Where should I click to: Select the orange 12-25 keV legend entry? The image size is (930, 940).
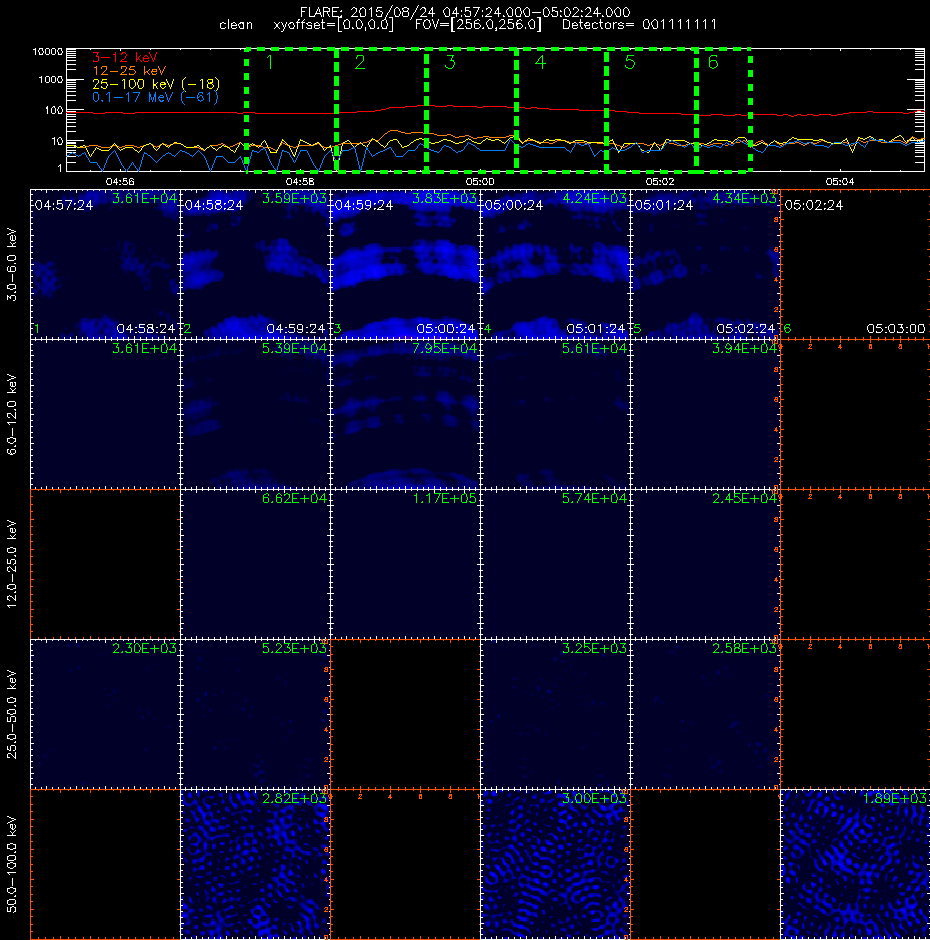pyautogui.click(x=129, y=71)
